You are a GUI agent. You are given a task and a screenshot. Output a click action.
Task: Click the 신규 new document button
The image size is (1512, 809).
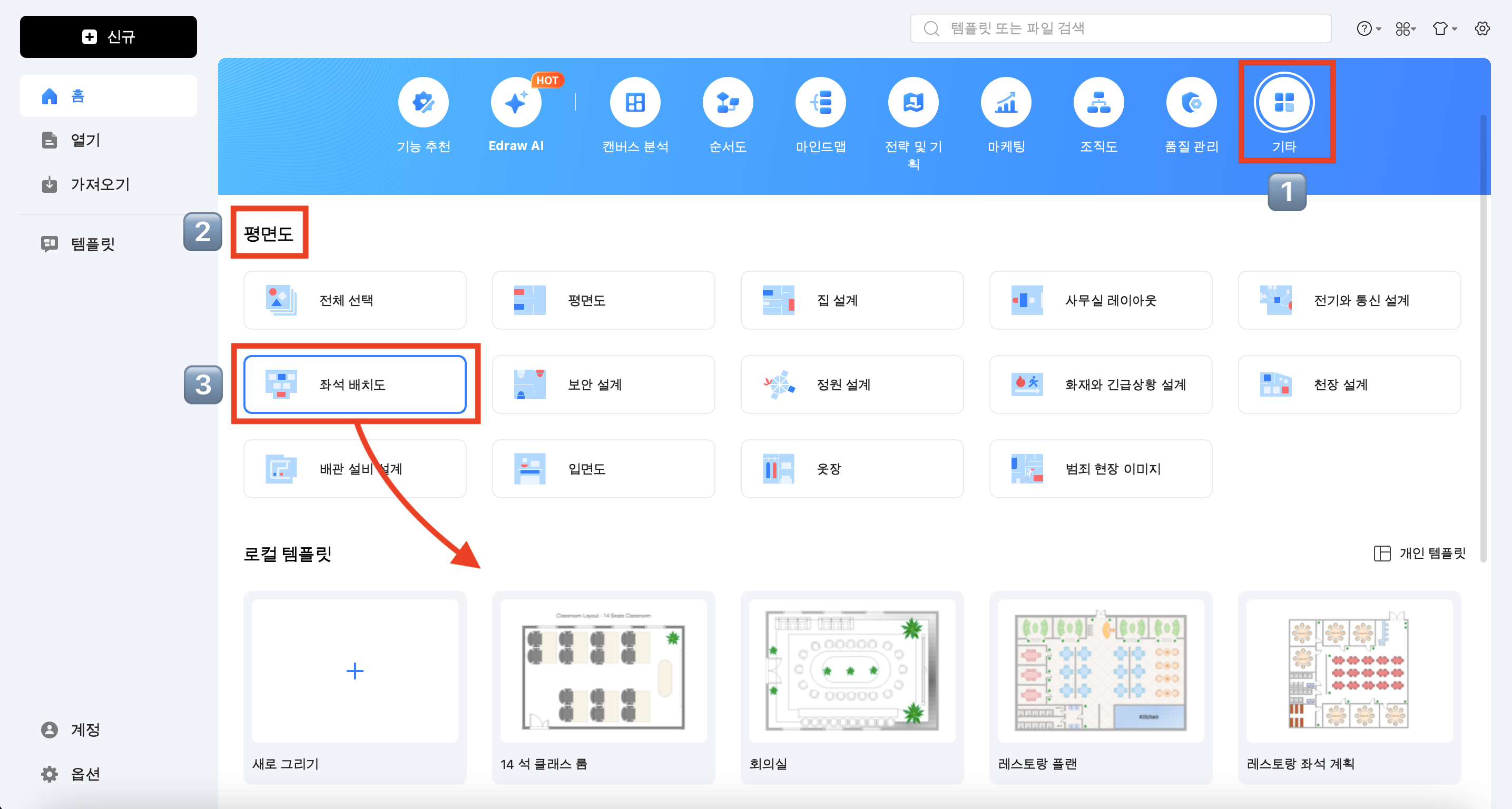pyautogui.click(x=109, y=37)
